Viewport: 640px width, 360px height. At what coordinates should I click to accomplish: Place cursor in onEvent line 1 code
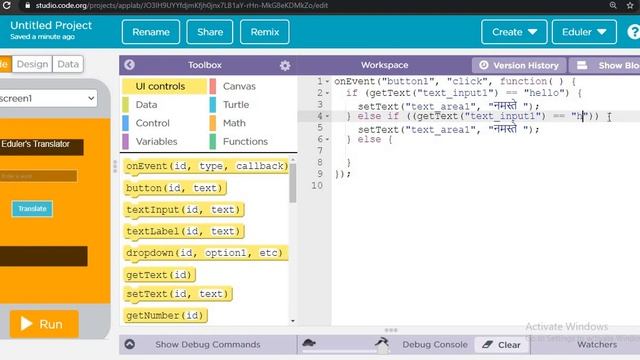tap(455, 82)
